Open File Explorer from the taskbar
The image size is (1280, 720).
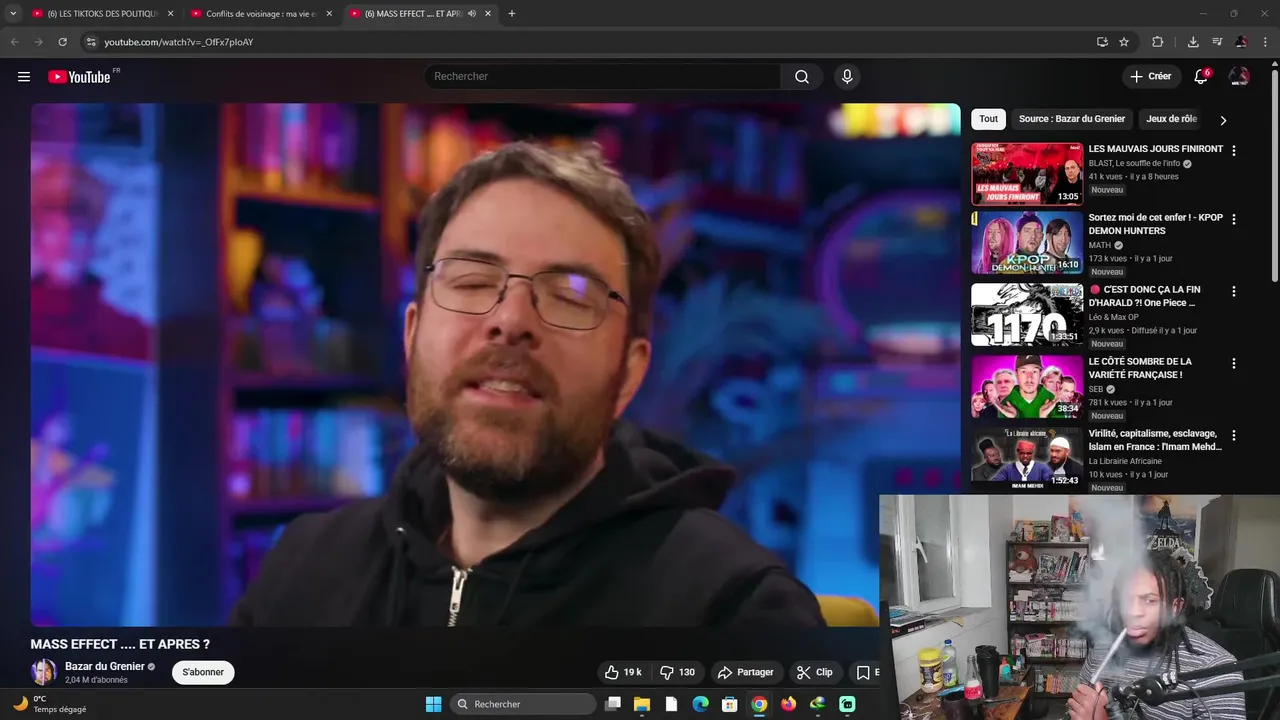click(x=642, y=704)
